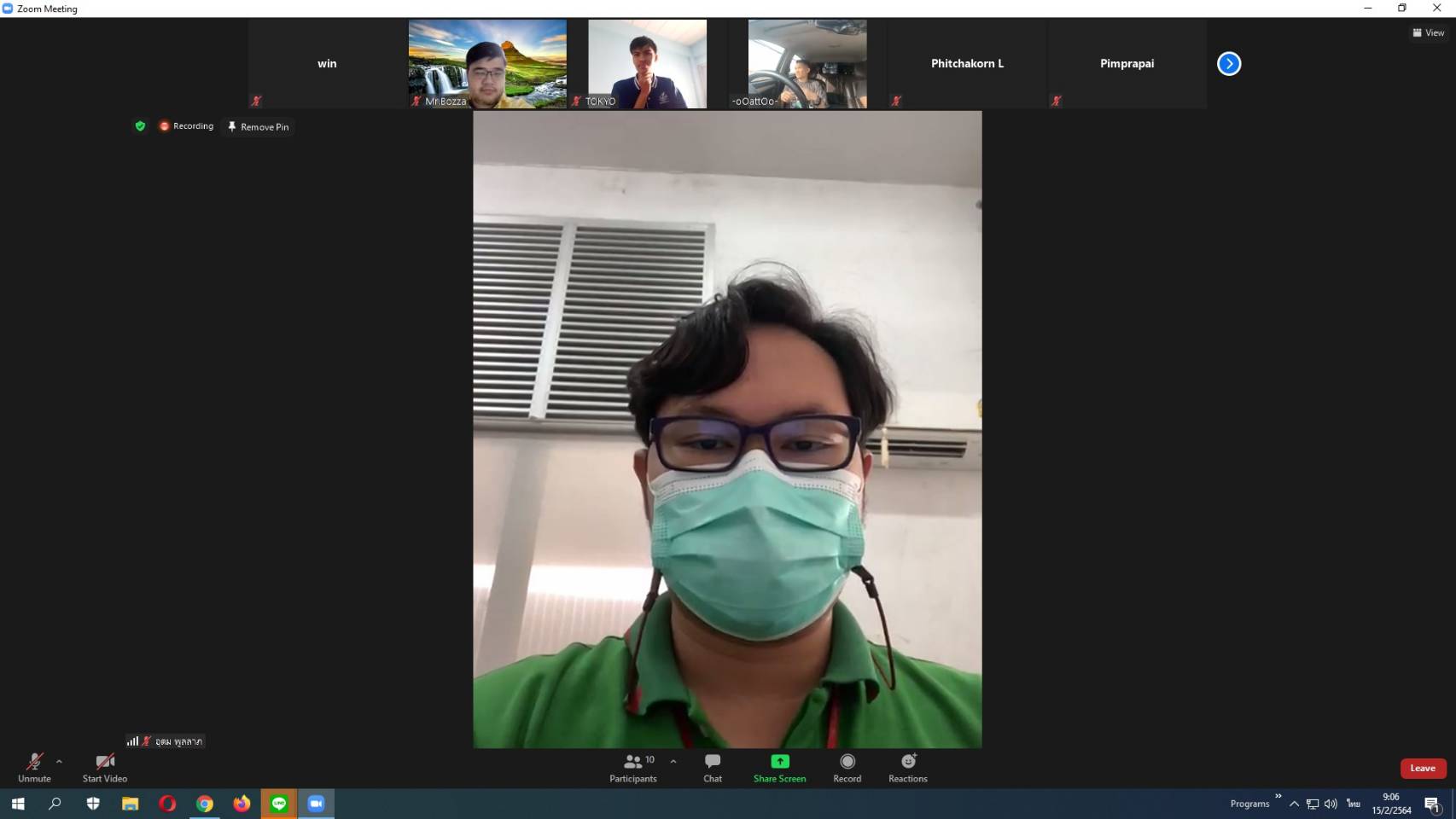Select Mr.Bozza's video thumbnail
1456x819 pixels.
pos(487,64)
